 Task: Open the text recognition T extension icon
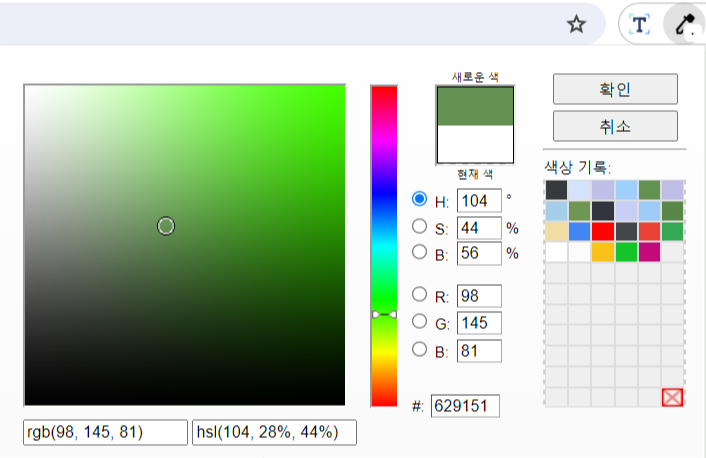[x=639, y=24]
